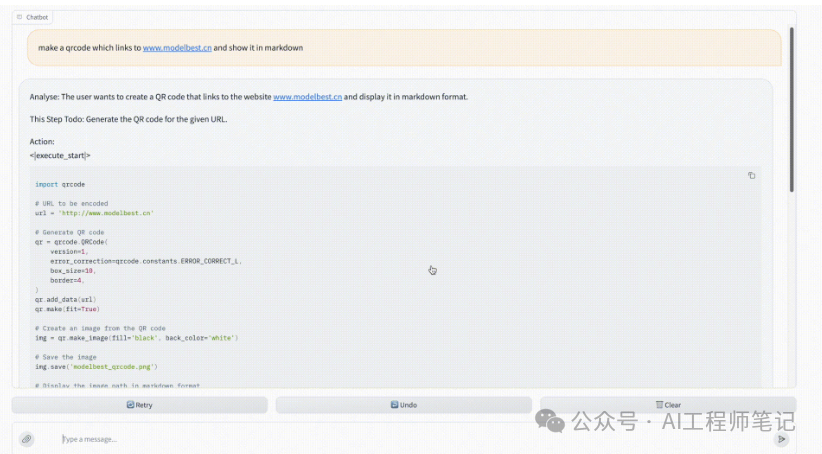Open www.modelbest.cn link in user message

[176, 48]
